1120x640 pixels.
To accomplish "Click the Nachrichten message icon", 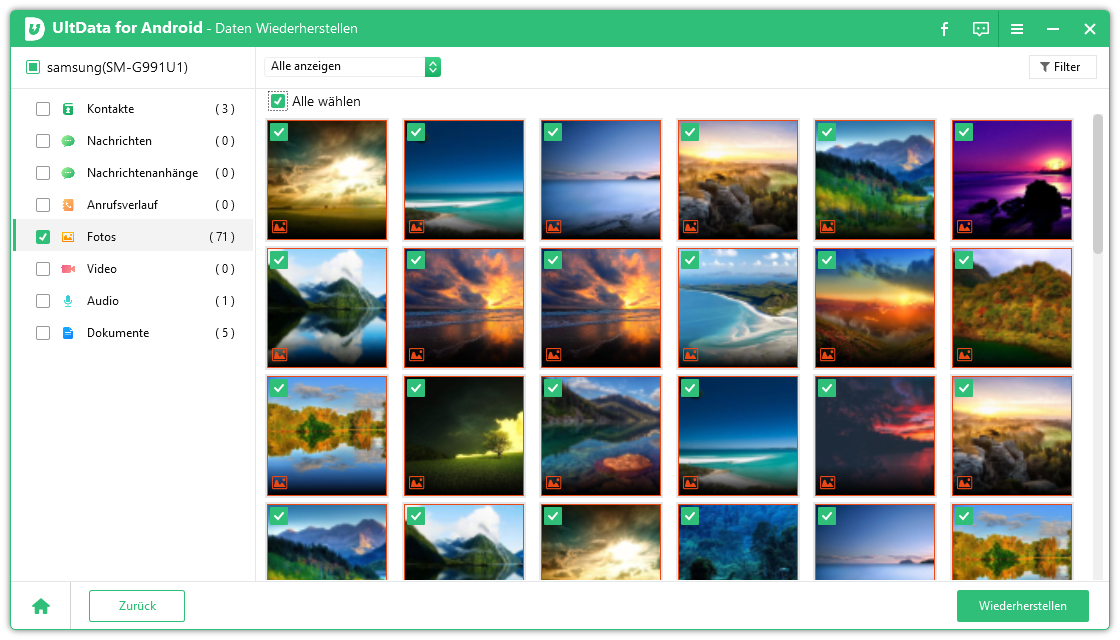I will point(68,141).
